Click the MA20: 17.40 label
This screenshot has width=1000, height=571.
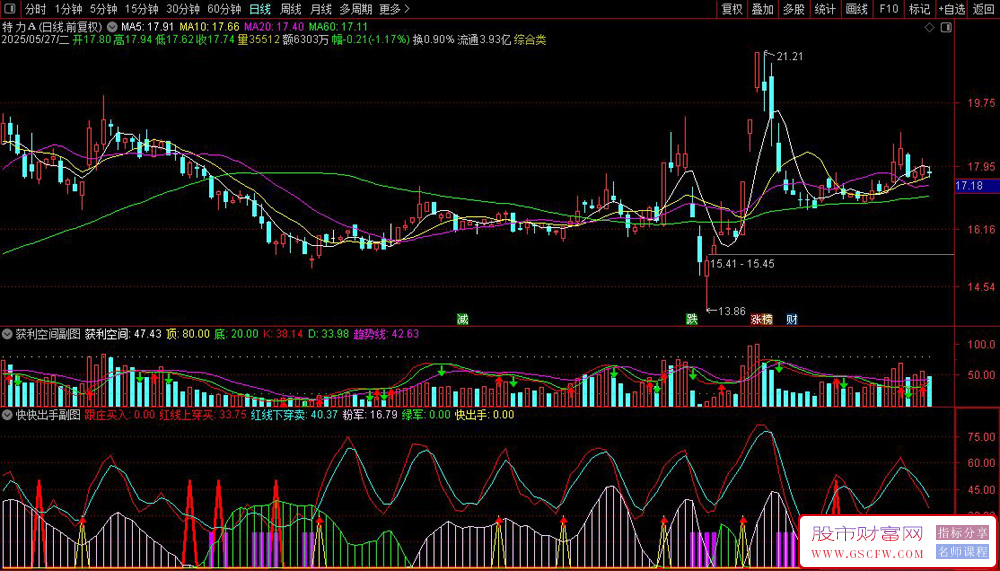[274, 27]
